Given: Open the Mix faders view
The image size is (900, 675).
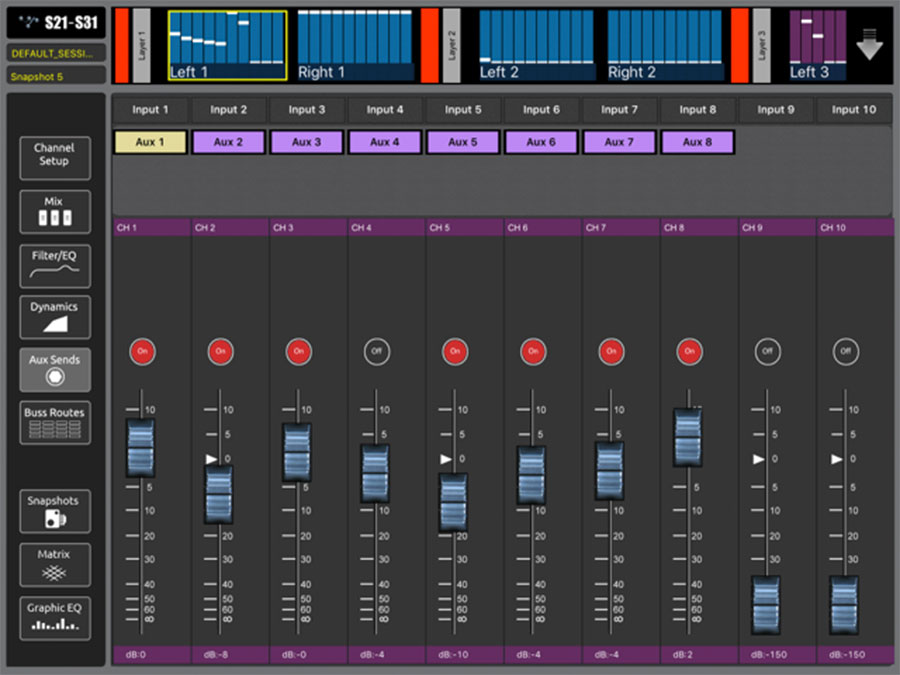Looking at the screenshot, I should click(x=55, y=212).
